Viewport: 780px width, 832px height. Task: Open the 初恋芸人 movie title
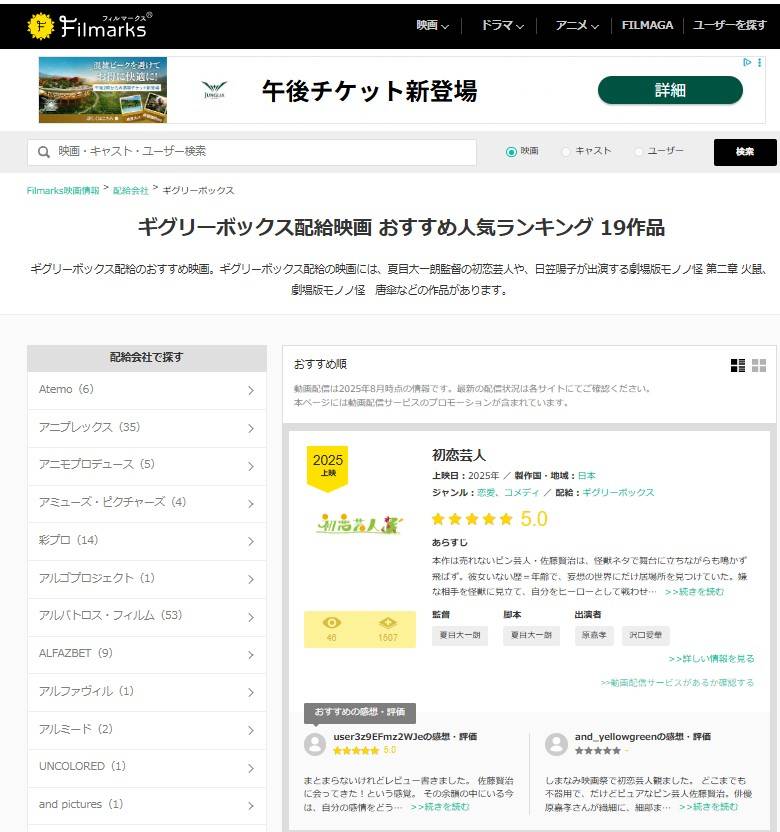[459, 455]
